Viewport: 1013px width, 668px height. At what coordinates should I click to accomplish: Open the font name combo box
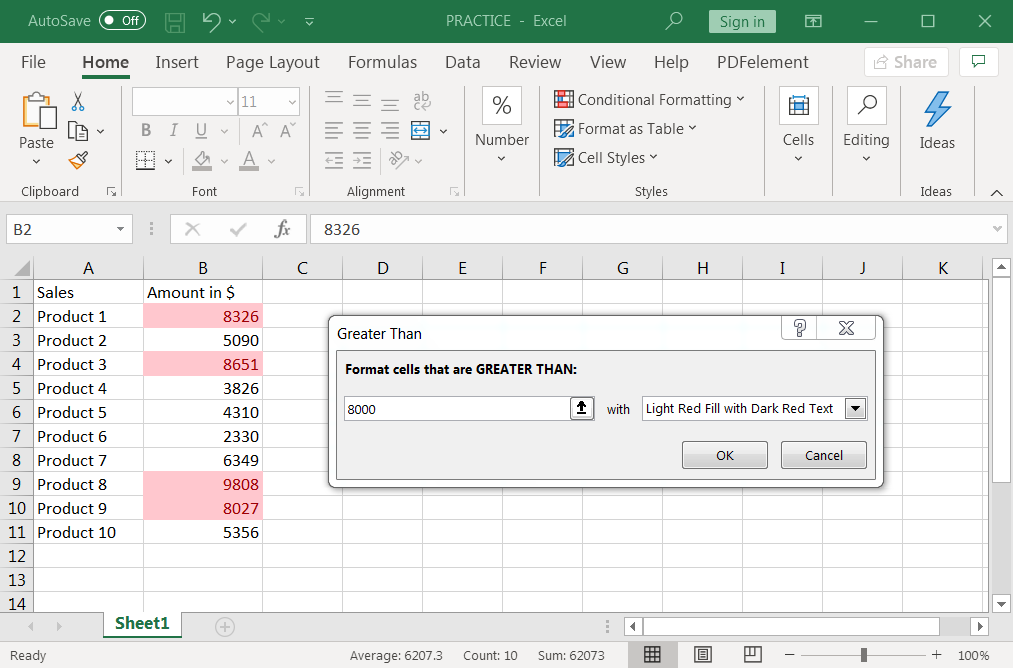[185, 101]
